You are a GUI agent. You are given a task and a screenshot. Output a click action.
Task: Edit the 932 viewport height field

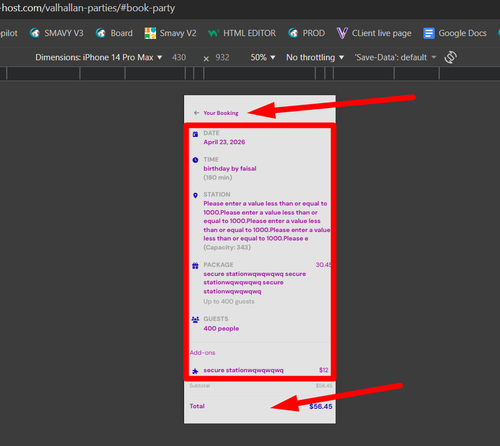click(x=222, y=57)
